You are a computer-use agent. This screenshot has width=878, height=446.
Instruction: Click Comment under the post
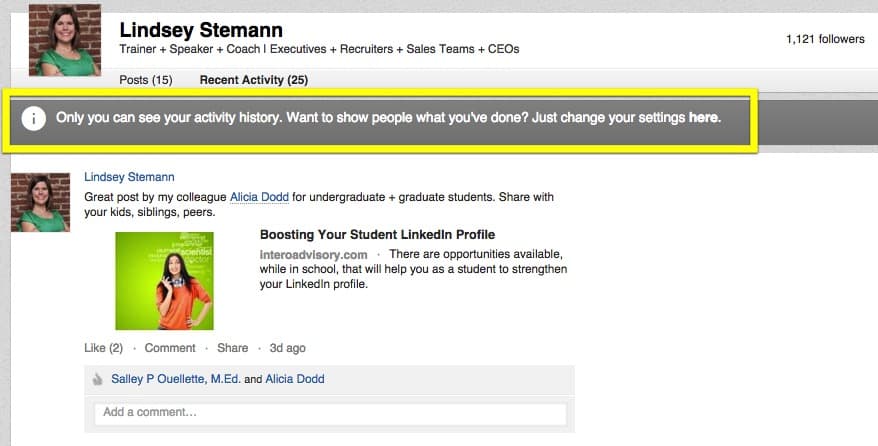click(170, 348)
